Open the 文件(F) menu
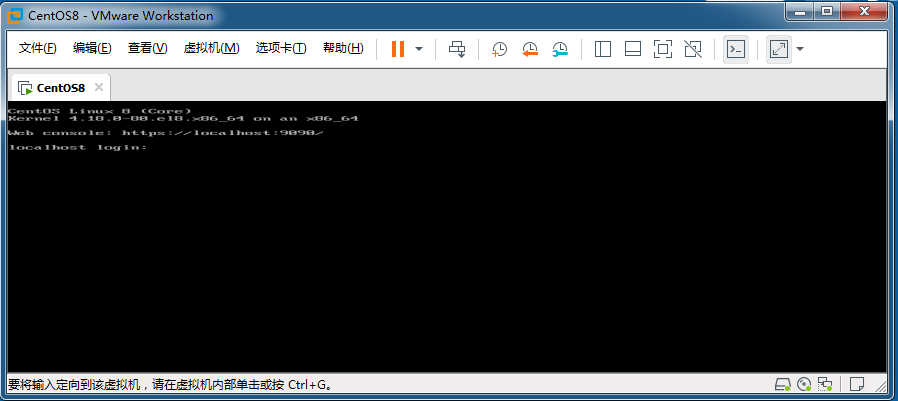Screen dimensions: 898x401 [x=38, y=48]
